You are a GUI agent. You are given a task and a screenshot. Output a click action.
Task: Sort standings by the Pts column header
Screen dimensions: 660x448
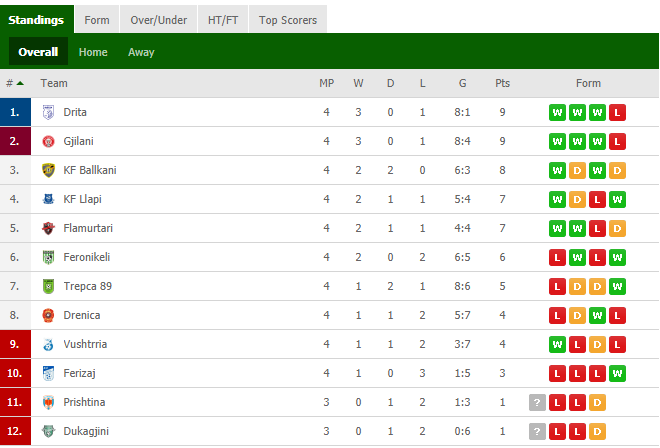[x=502, y=83]
